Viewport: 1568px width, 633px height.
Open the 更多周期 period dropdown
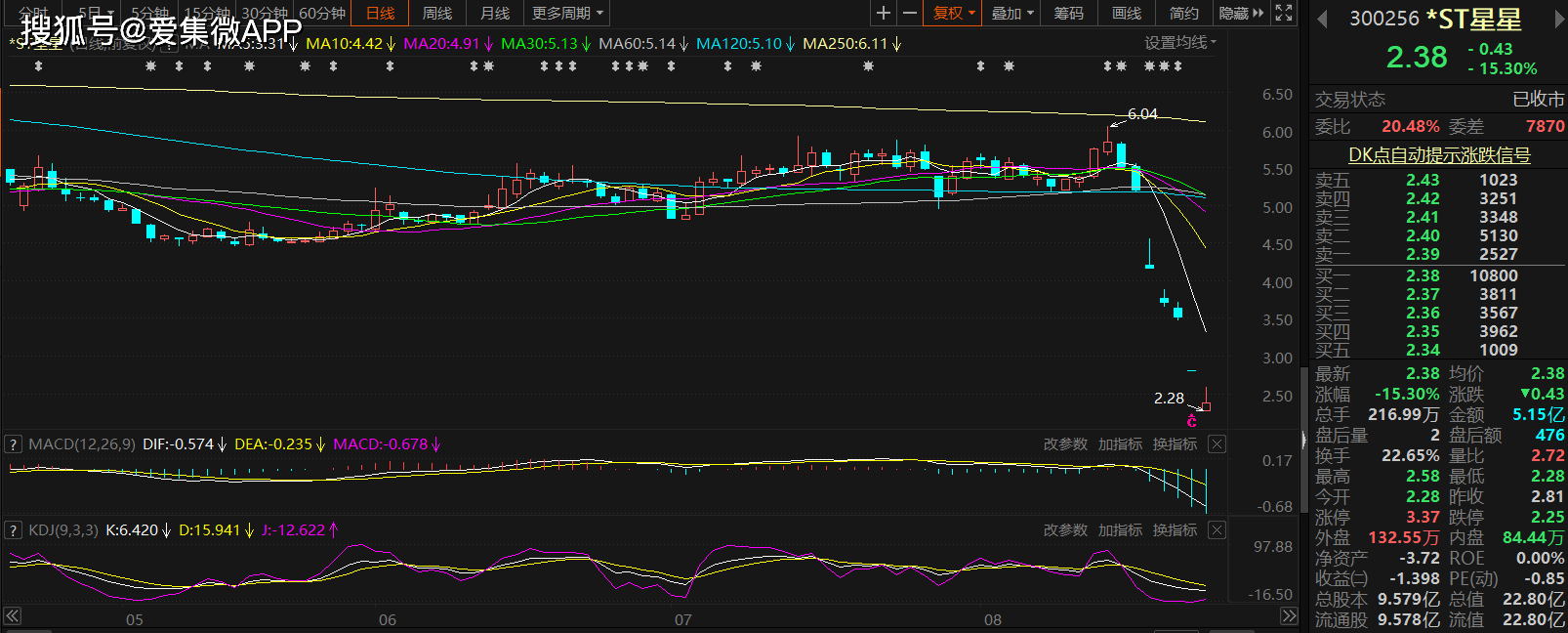click(x=567, y=13)
